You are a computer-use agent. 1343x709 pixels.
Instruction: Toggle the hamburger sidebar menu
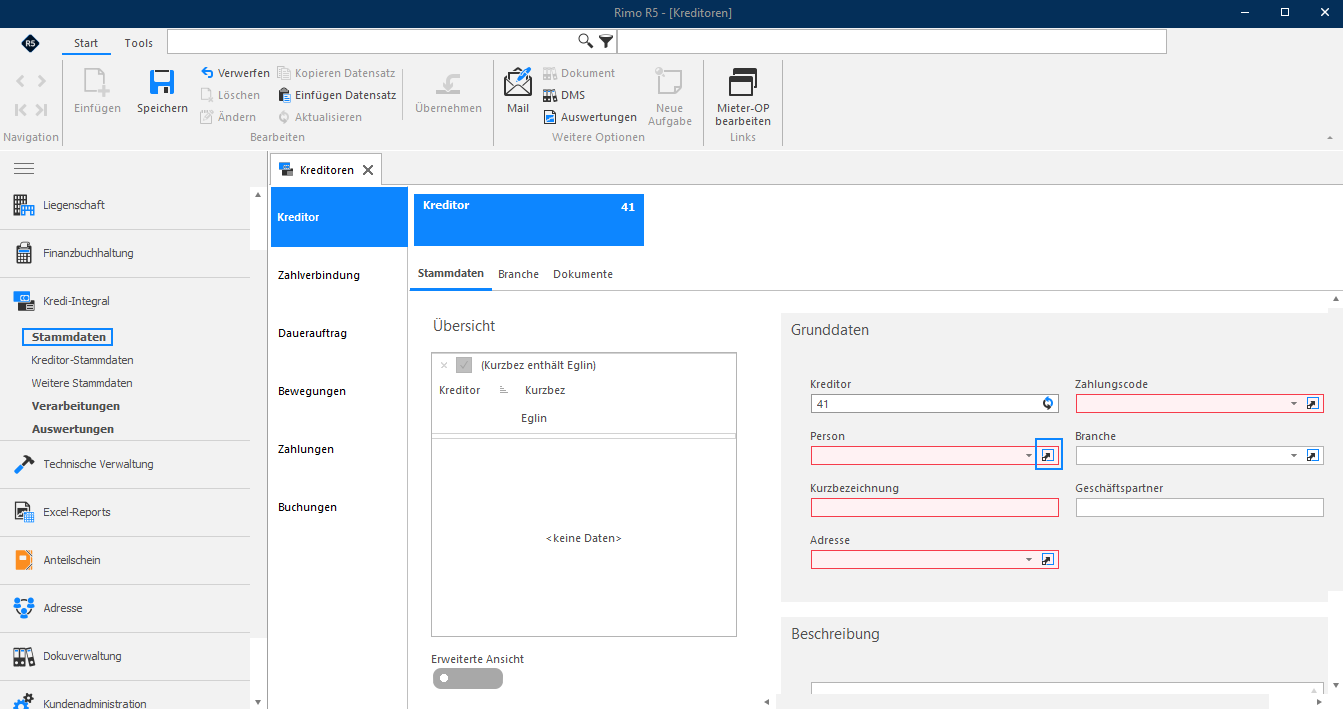pyautogui.click(x=24, y=168)
